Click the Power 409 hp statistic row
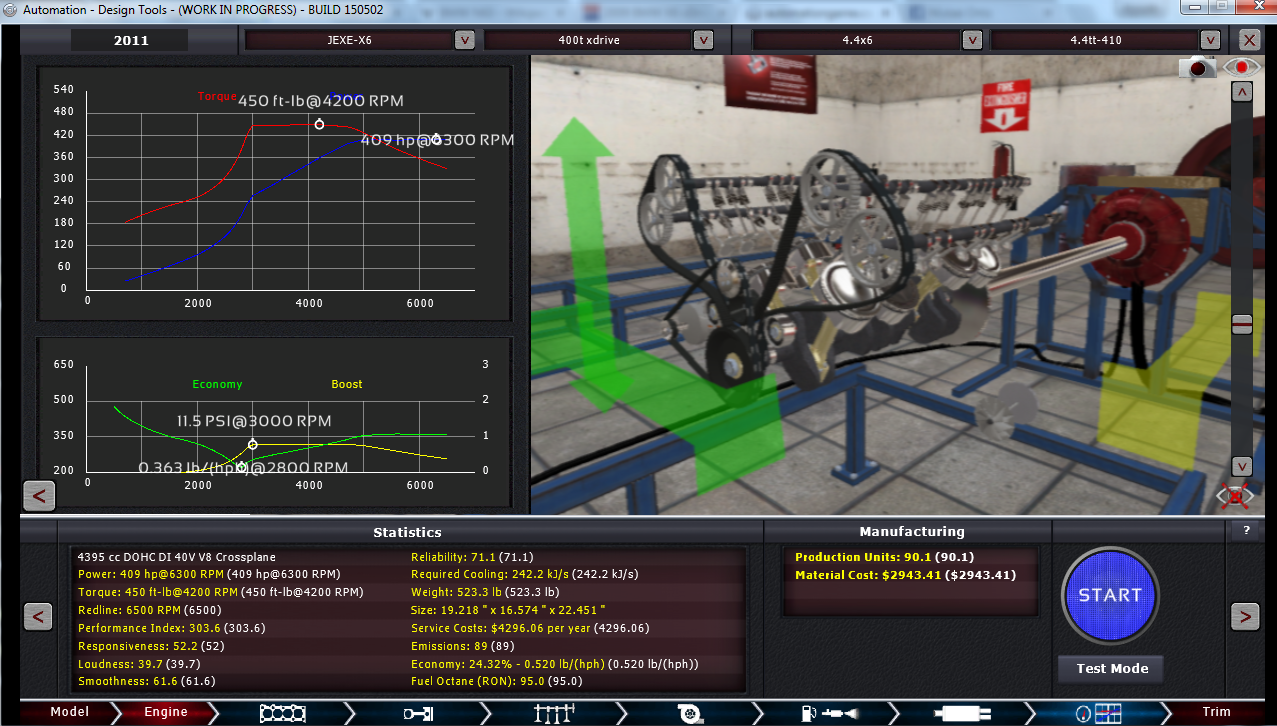Viewport: 1277px width, 726px height. (x=209, y=574)
